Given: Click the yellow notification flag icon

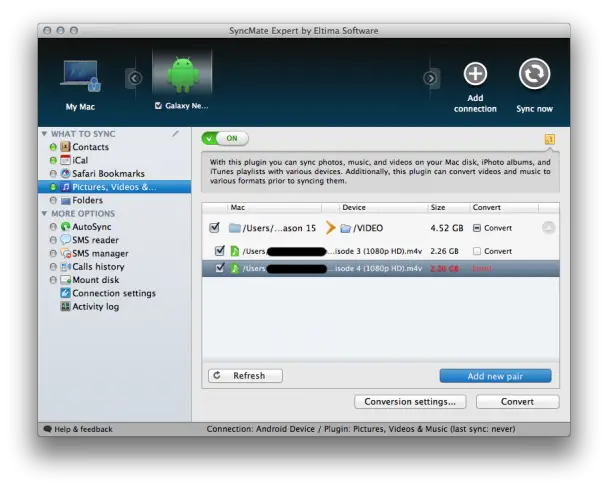Looking at the screenshot, I should pyautogui.click(x=549, y=139).
